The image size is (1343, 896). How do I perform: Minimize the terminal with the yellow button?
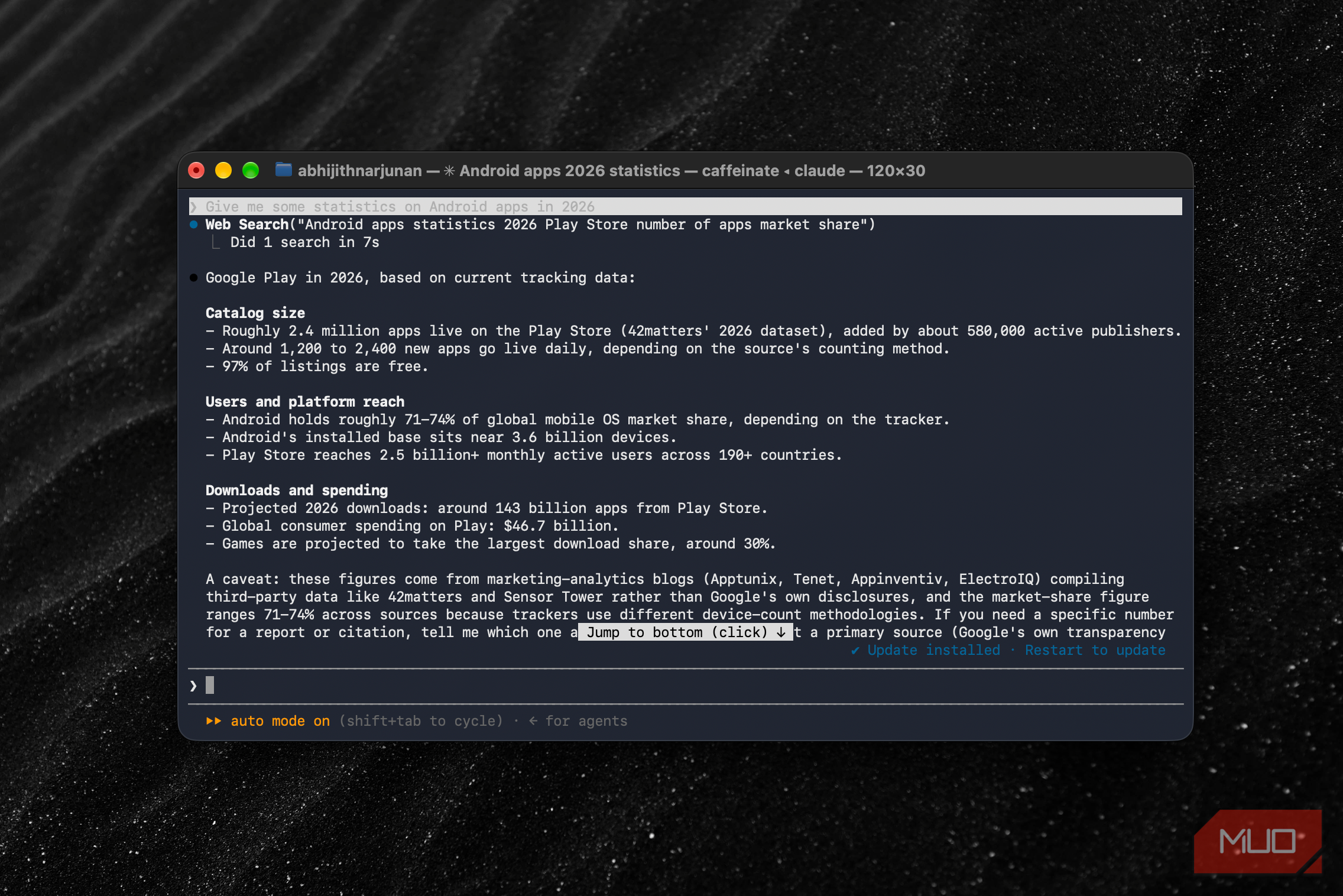[223, 170]
